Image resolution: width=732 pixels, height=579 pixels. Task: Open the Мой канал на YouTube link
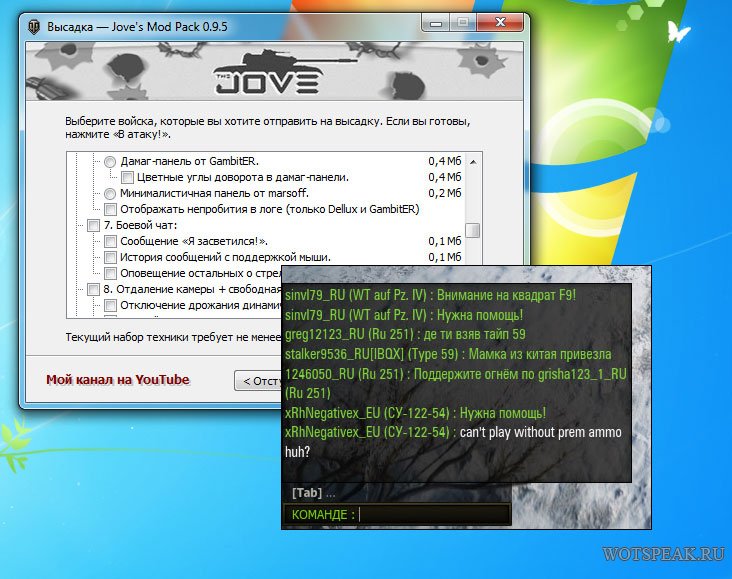(x=117, y=380)
